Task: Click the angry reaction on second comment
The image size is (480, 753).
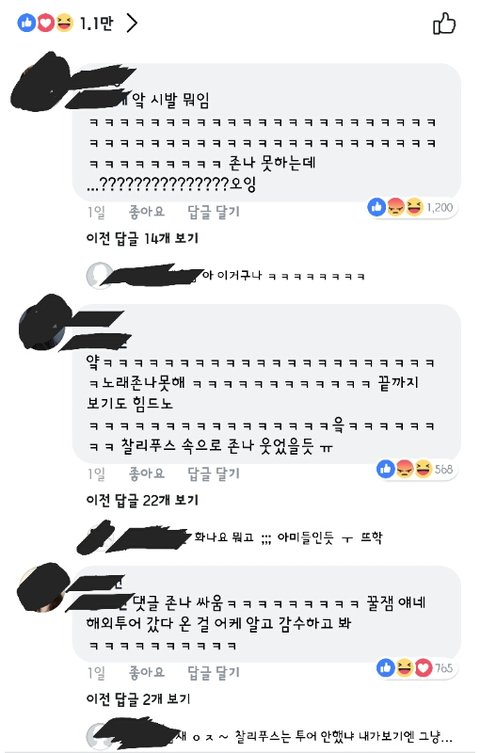Action: click(405, 469)
